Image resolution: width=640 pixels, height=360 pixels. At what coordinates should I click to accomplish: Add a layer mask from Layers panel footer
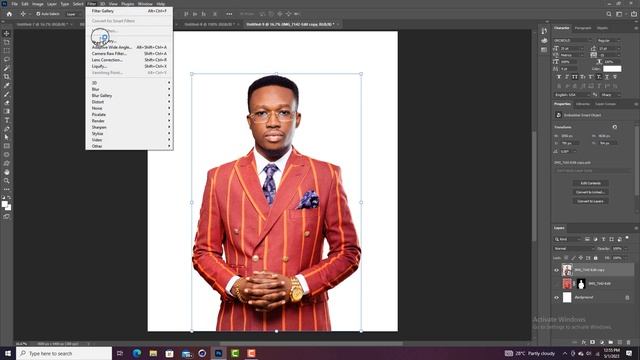pos(592,342)
